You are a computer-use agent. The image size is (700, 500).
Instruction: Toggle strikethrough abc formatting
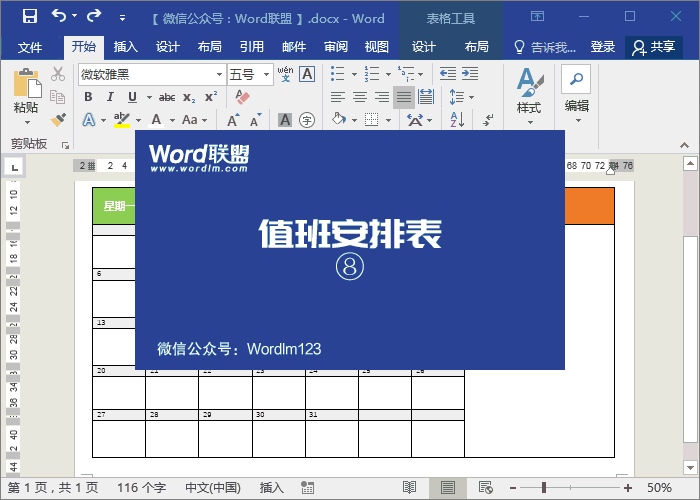coord(167,97)
